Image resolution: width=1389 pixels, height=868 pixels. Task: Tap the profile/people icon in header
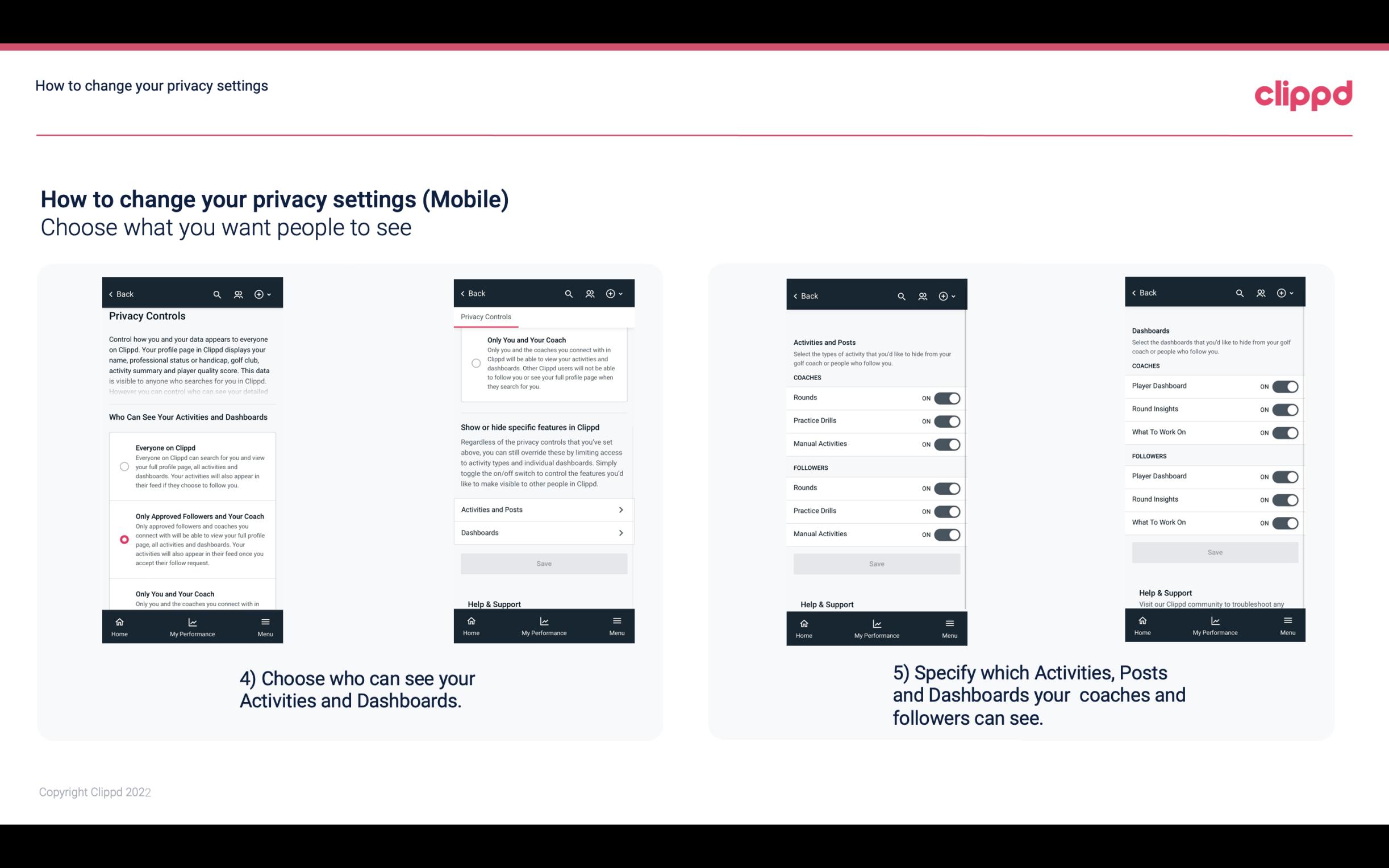(x=238, y=294)
